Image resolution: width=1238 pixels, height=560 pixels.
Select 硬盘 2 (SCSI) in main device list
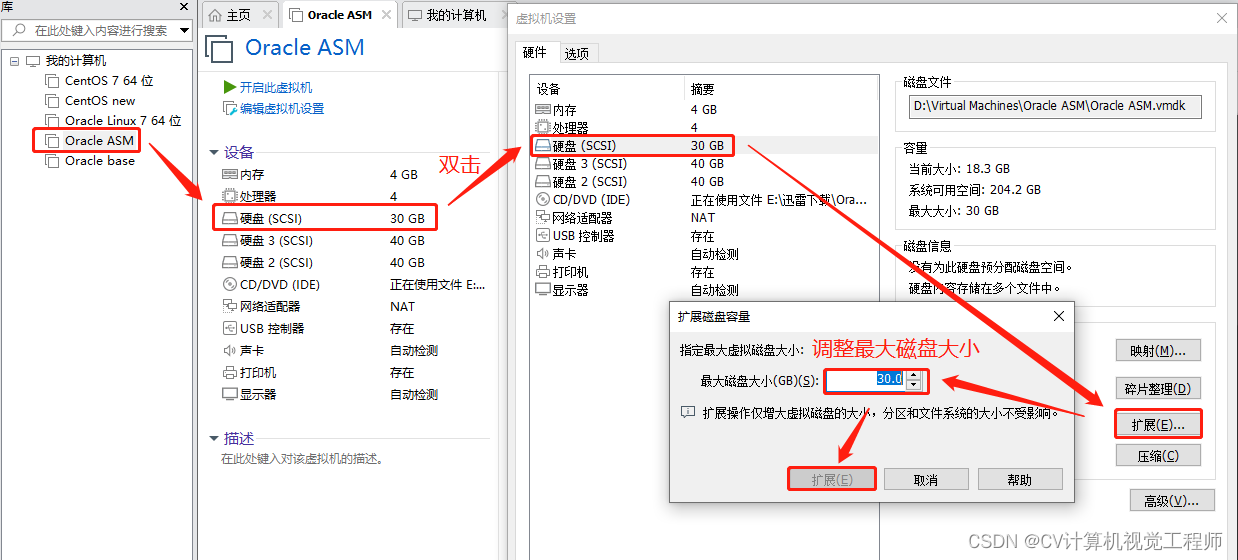pyautogui.click(x=324, y=262)
